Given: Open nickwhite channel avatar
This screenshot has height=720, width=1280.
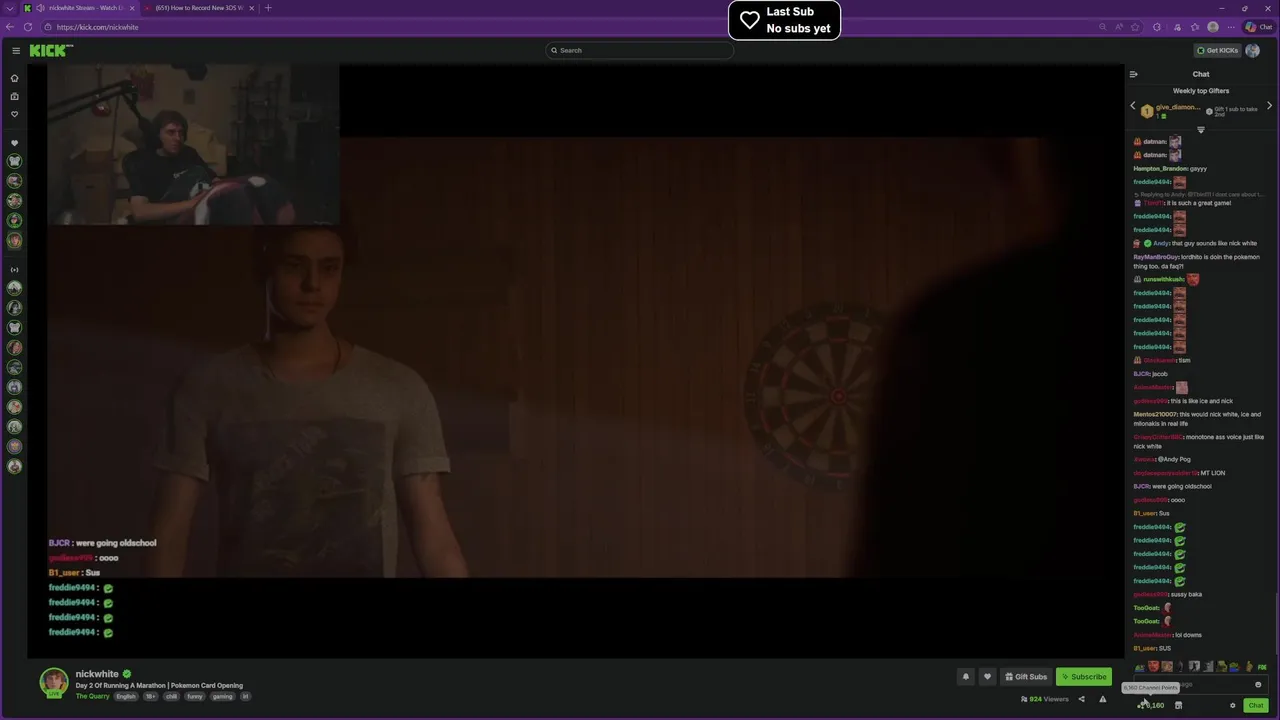Looking at the screenshot, I should pos(54,682).
